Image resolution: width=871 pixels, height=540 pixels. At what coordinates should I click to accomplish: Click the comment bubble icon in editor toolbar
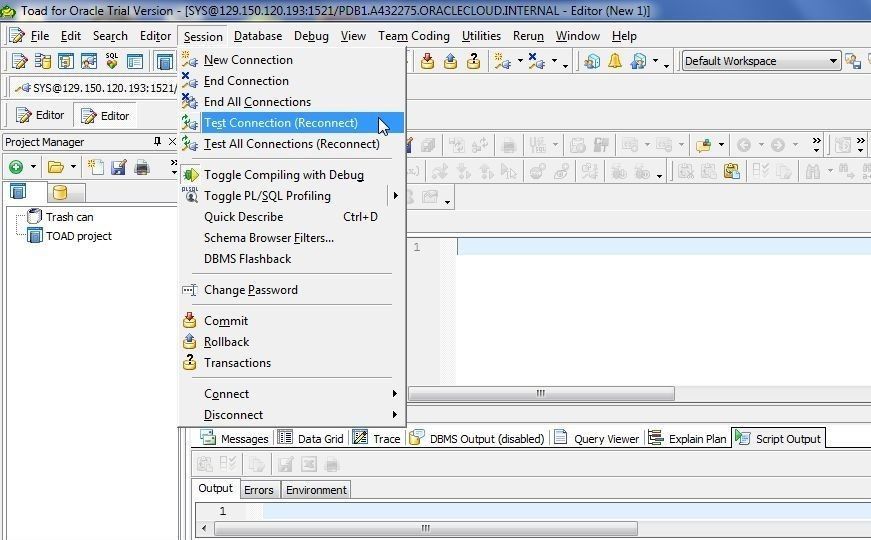point(703,146)
